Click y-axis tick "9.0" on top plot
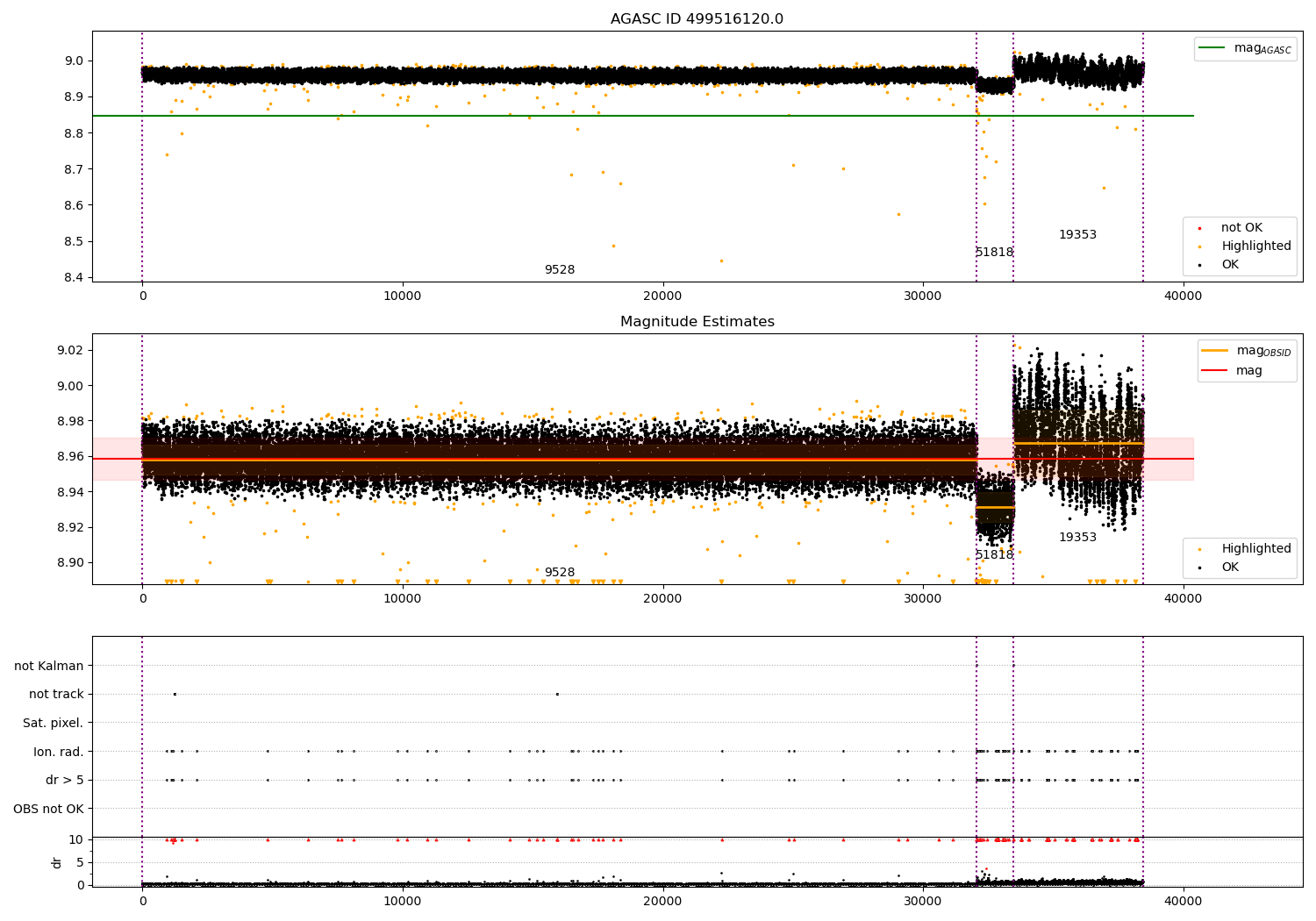 (x=75, y=61)
